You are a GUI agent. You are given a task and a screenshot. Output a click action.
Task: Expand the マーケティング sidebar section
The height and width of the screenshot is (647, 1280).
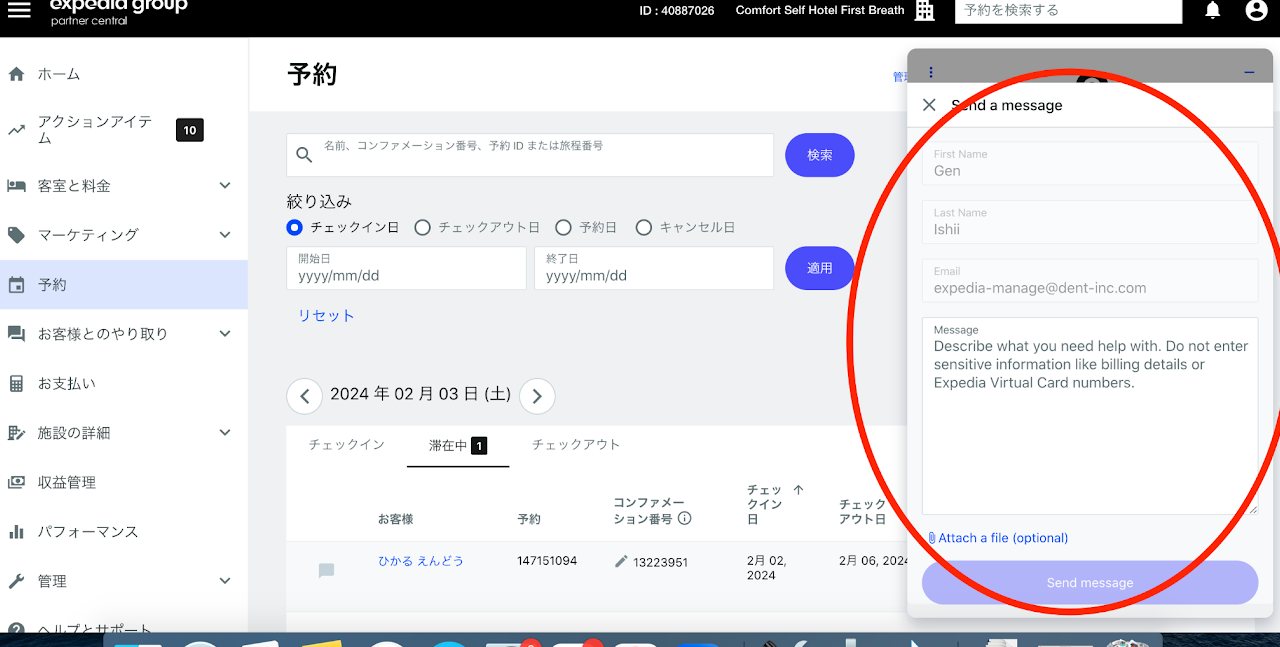click(x=225, y=235)
